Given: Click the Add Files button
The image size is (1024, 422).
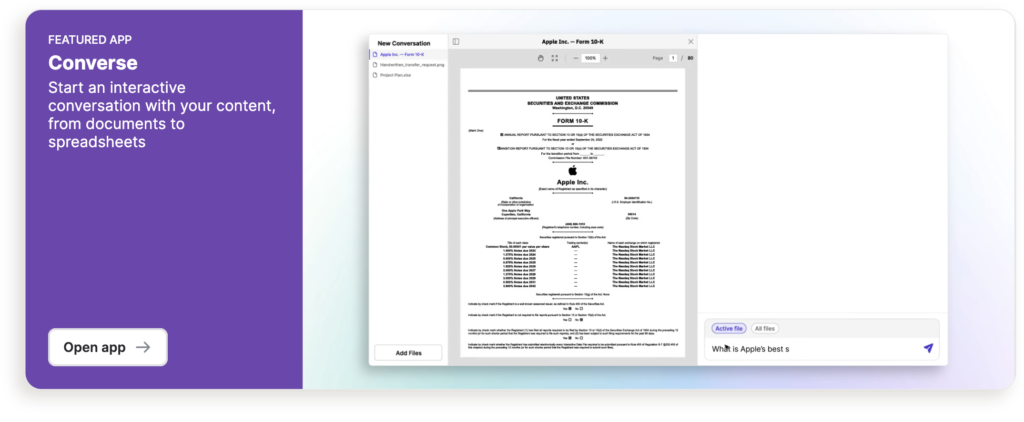Looking at the screenshot, I should [x=408, y=353].
